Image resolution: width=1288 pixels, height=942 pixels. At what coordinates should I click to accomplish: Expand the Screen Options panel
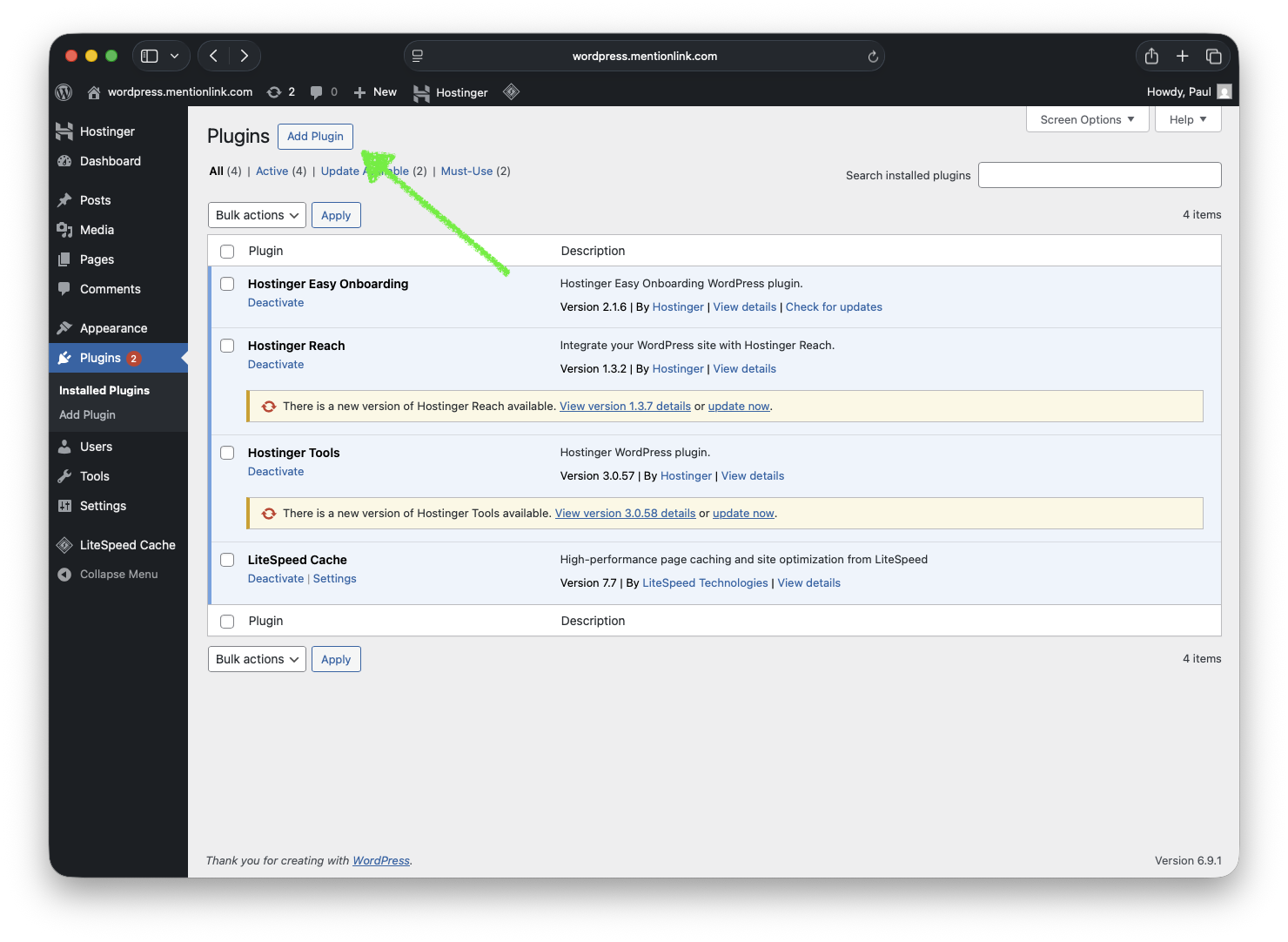1086,119
